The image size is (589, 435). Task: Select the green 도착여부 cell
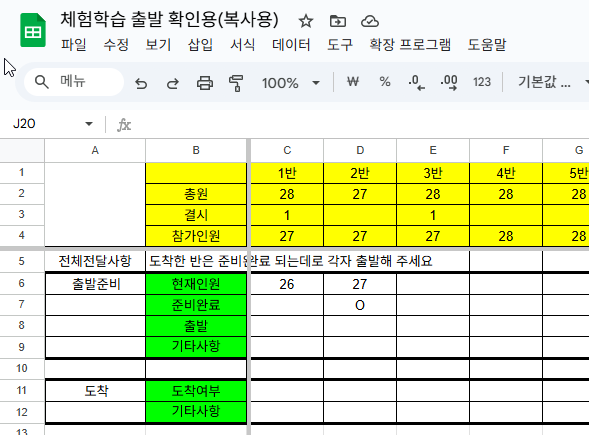point(196,391)
